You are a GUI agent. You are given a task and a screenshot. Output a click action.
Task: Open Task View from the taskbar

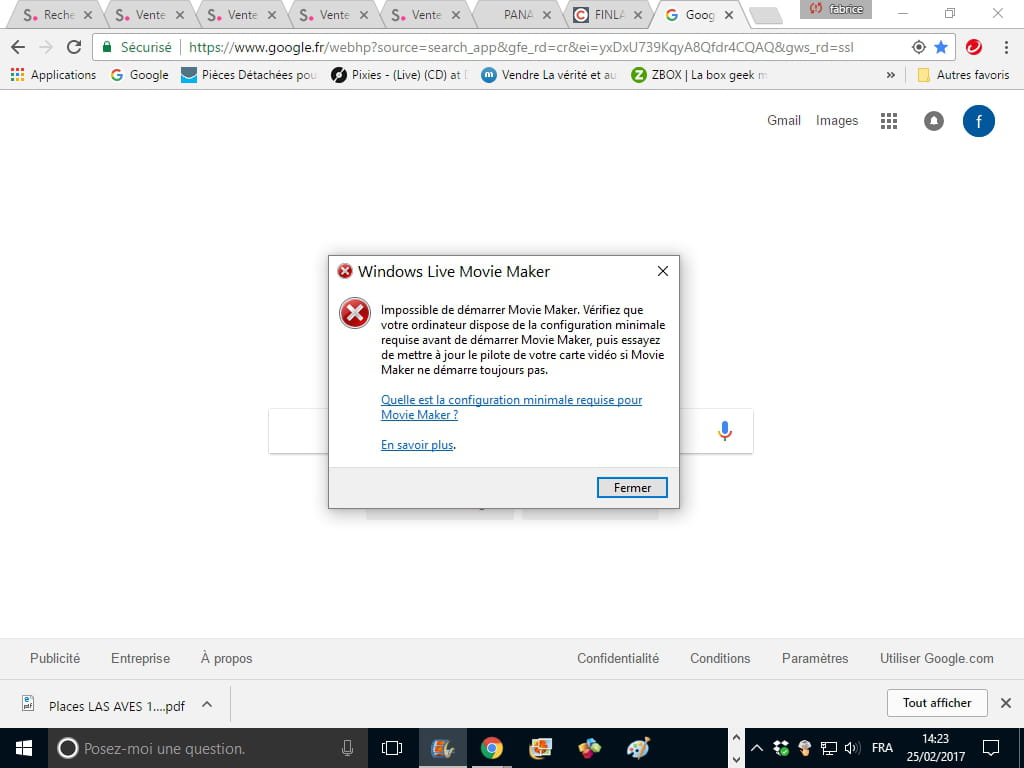(392, 748)
